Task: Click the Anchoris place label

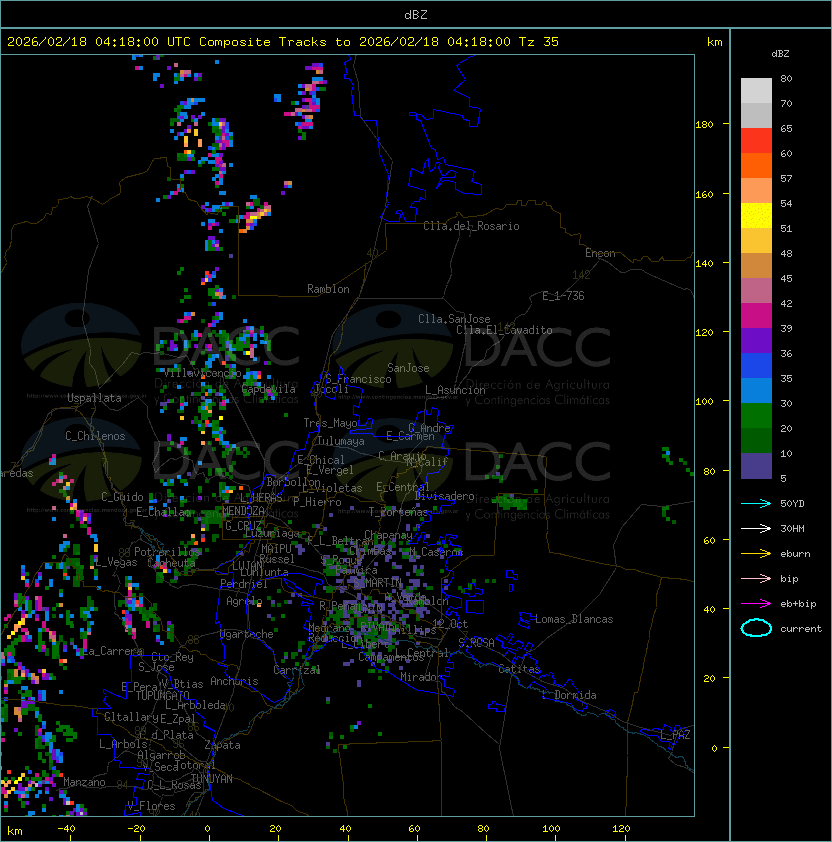Action: (x=234, y=681)
